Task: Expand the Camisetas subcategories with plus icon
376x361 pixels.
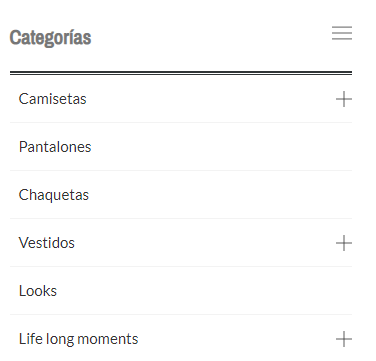Action: click(344, 99)
